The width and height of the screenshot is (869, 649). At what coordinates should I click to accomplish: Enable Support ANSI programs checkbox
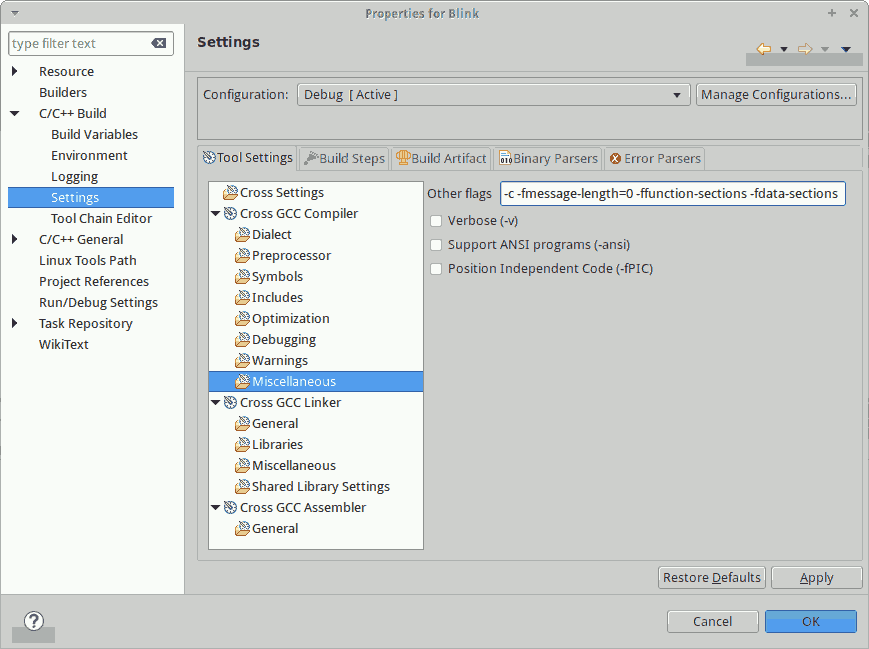pyautogui.click(x=435, y=245)
